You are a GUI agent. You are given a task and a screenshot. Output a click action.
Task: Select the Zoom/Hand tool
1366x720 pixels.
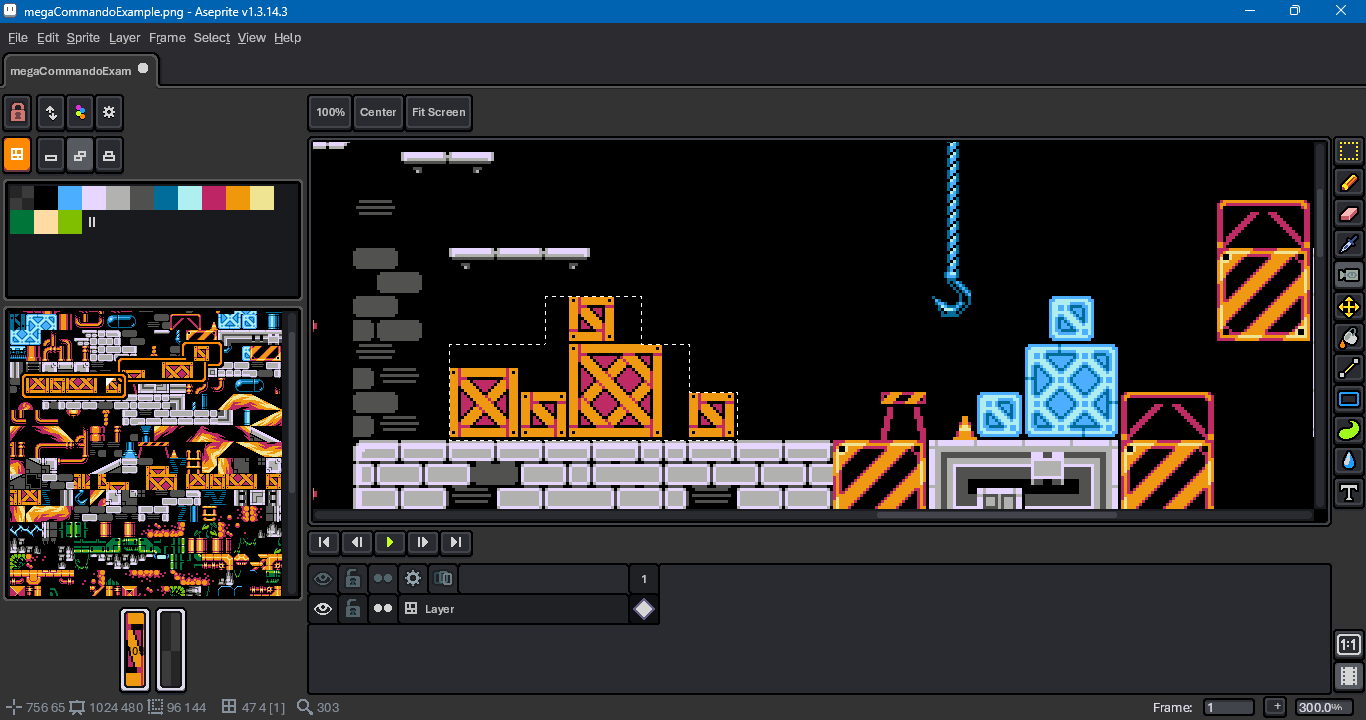[x=1349, y=276]
